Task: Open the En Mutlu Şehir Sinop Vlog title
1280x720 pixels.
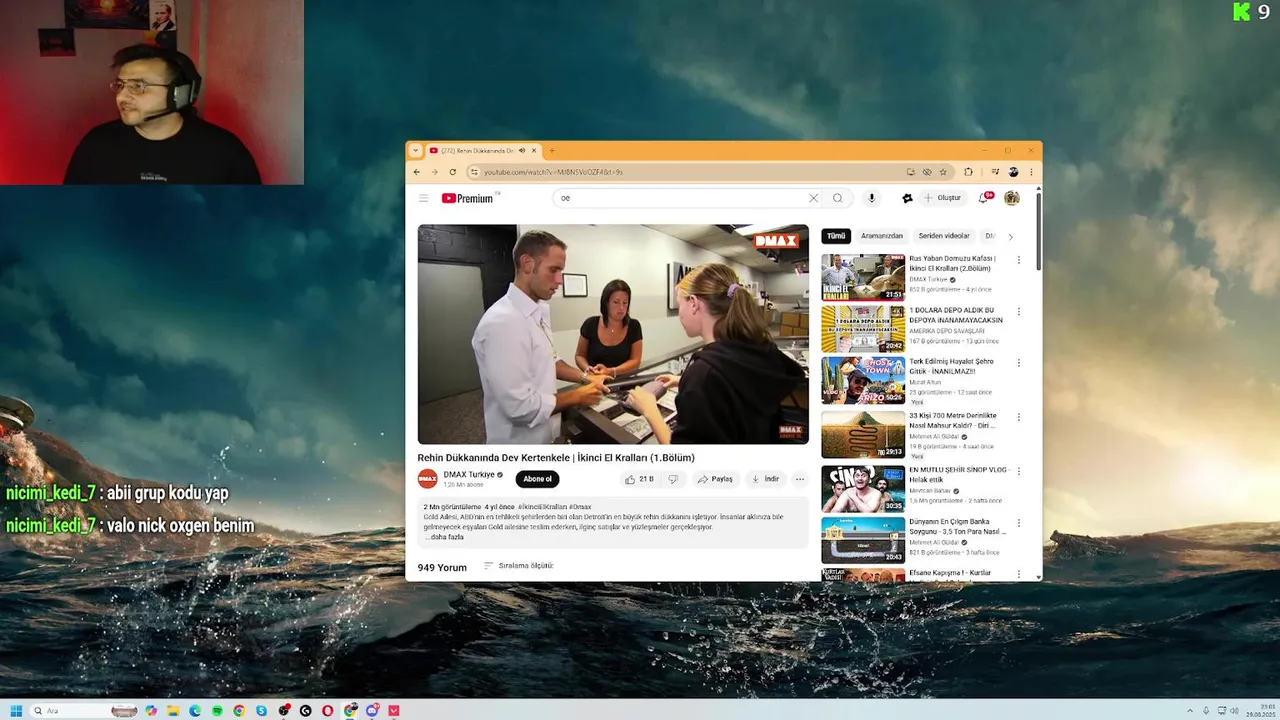Action: pos(958,474)
